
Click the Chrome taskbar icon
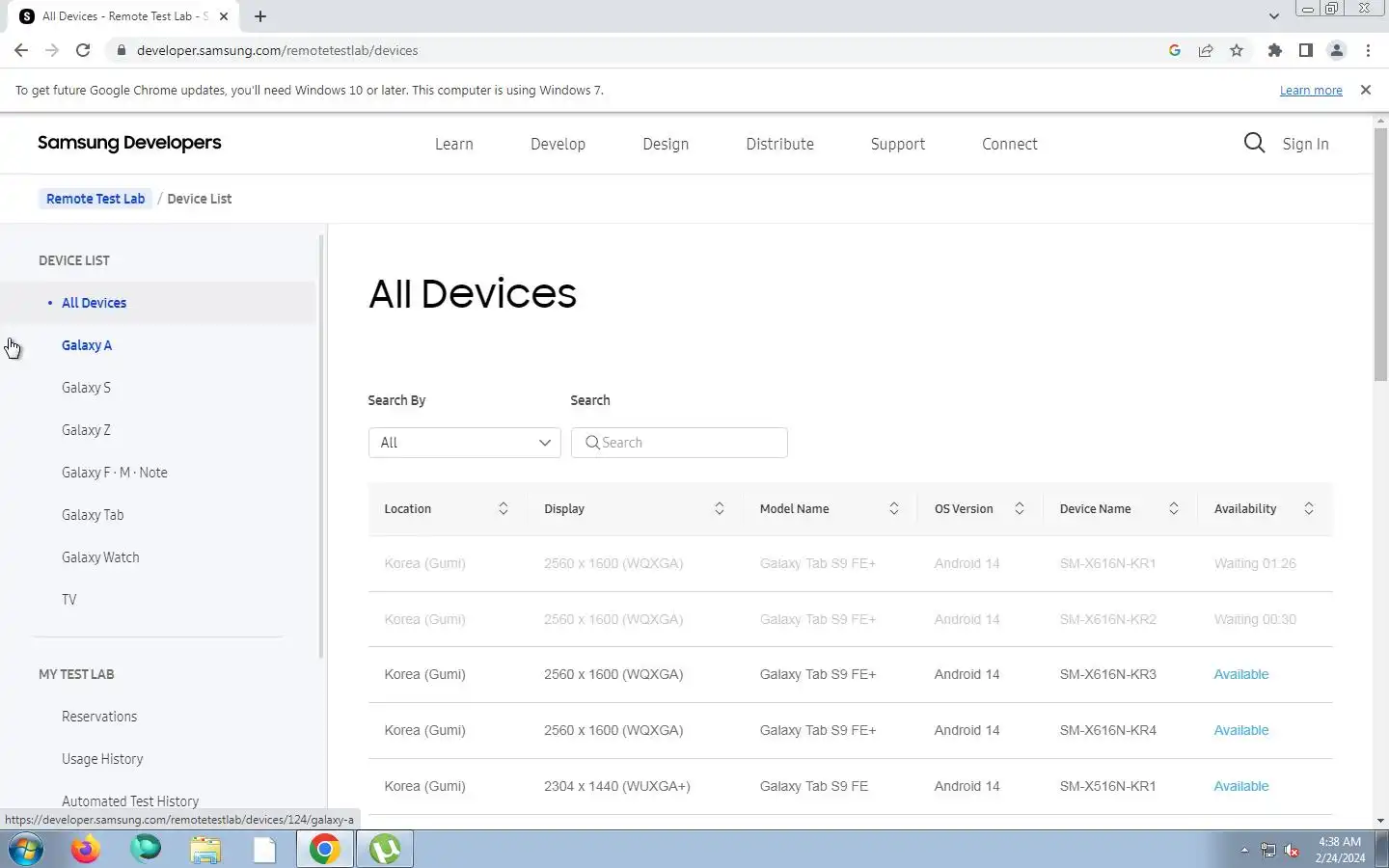(325, 850)
